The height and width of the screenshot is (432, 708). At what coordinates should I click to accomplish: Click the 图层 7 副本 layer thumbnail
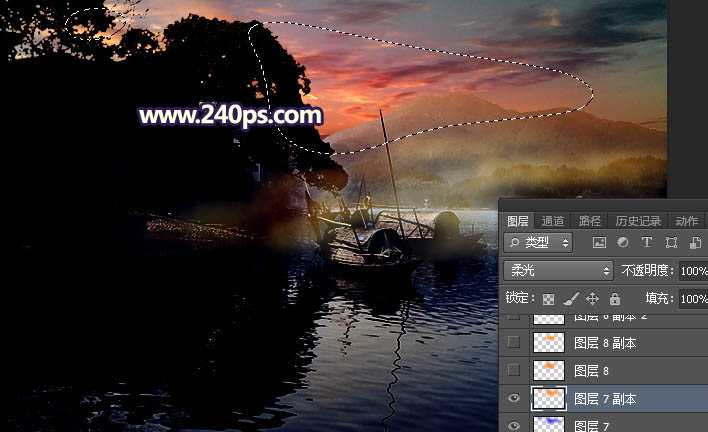click(x=549, y=399)
